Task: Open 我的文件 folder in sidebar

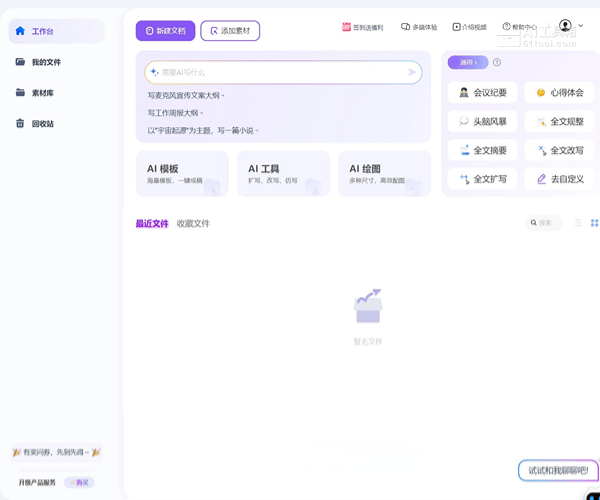Action: (21, 62)
